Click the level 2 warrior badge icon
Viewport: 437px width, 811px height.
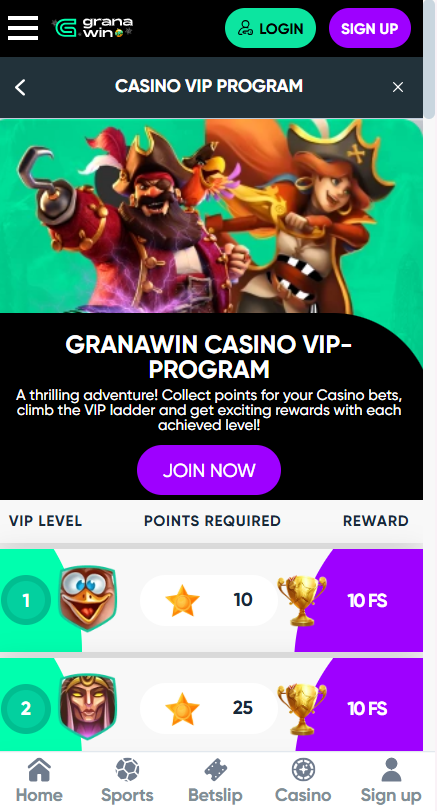pos(87,706)
